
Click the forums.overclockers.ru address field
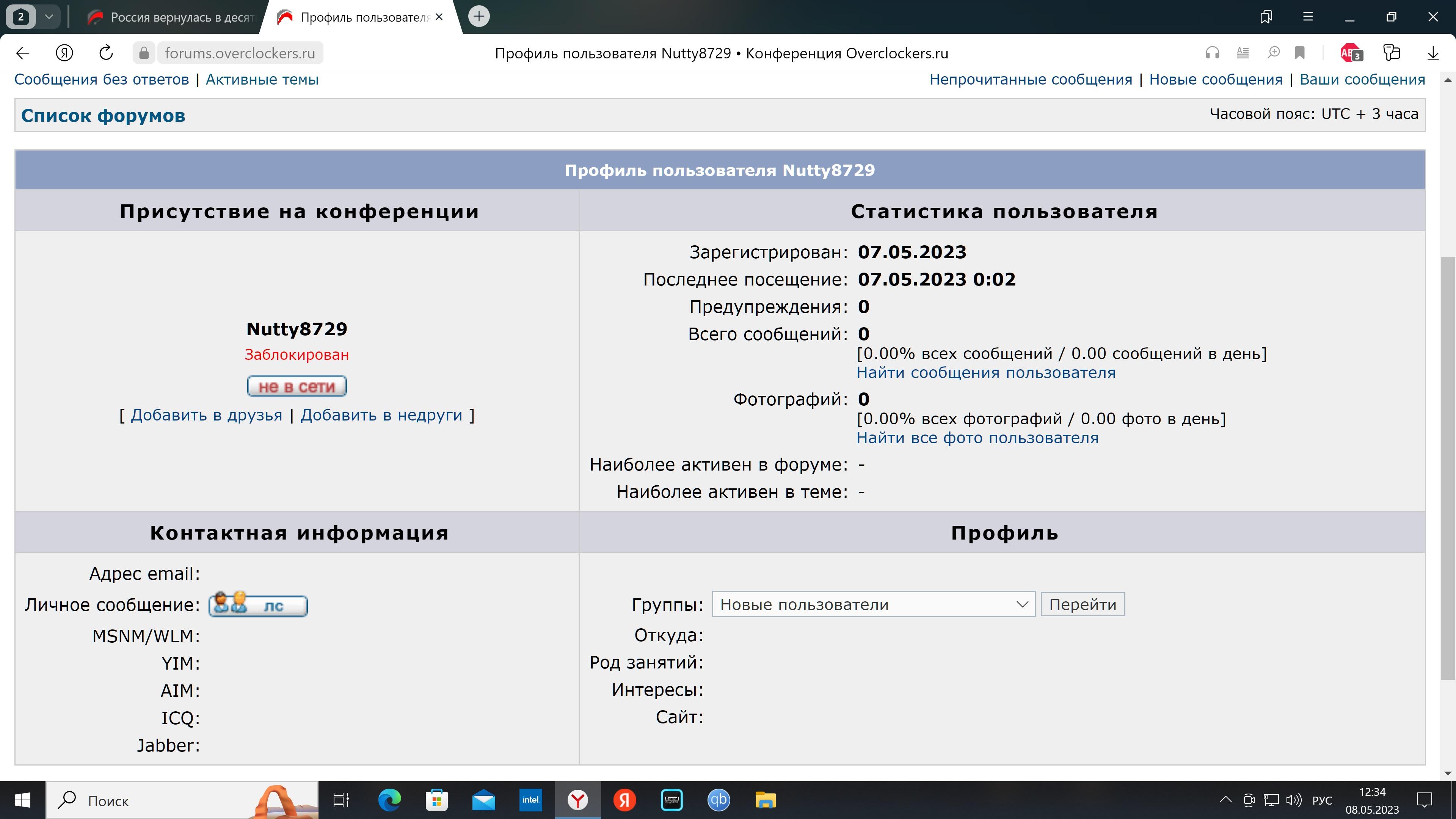[x=240, y=53]
